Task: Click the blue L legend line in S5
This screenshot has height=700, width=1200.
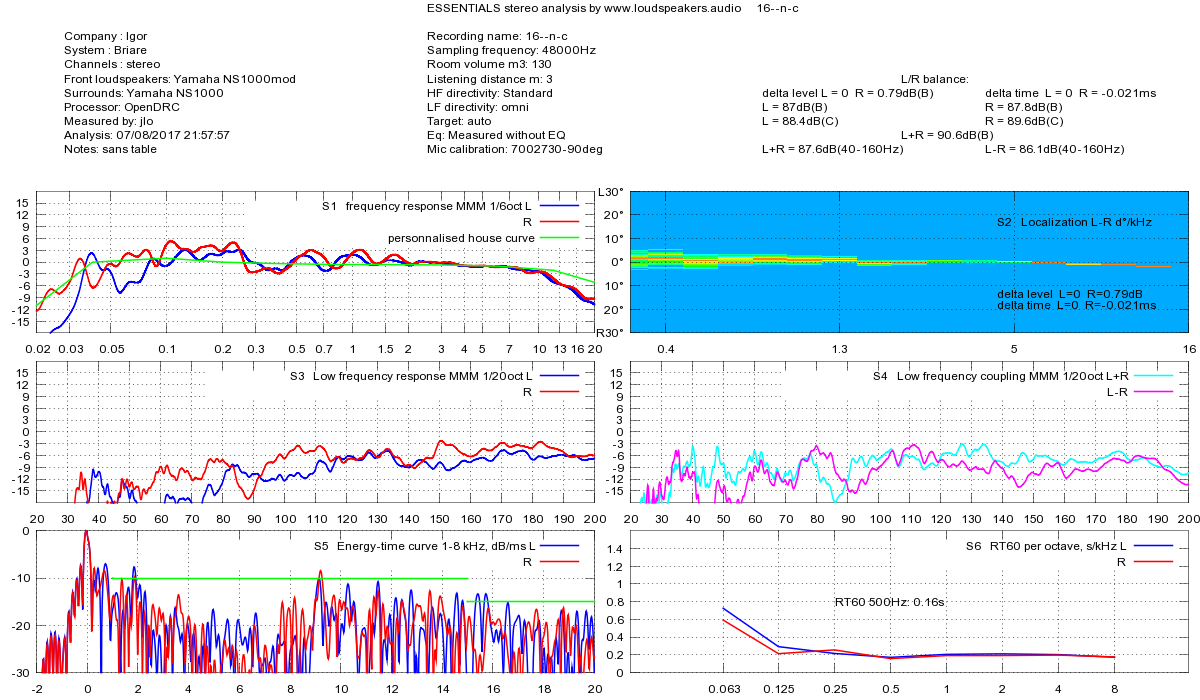Action: [560, 546]
